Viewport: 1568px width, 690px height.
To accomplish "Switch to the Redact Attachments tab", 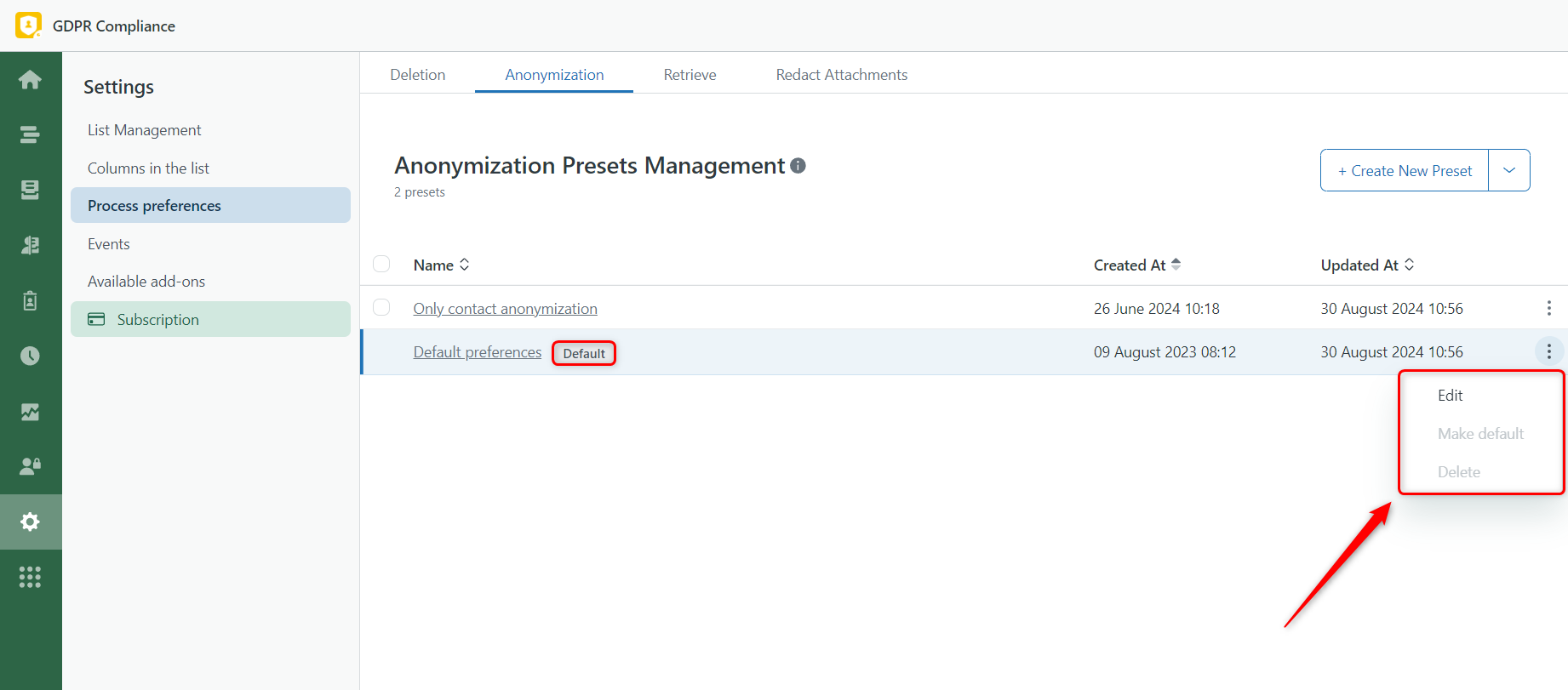I will pos(842,75).
